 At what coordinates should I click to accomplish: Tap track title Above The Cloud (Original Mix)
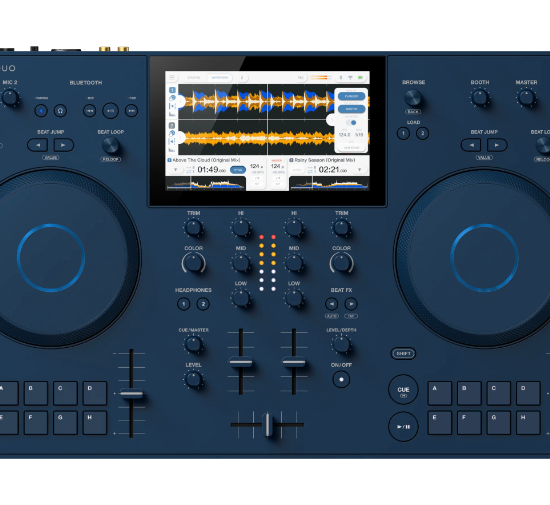(x=206, y=160)
